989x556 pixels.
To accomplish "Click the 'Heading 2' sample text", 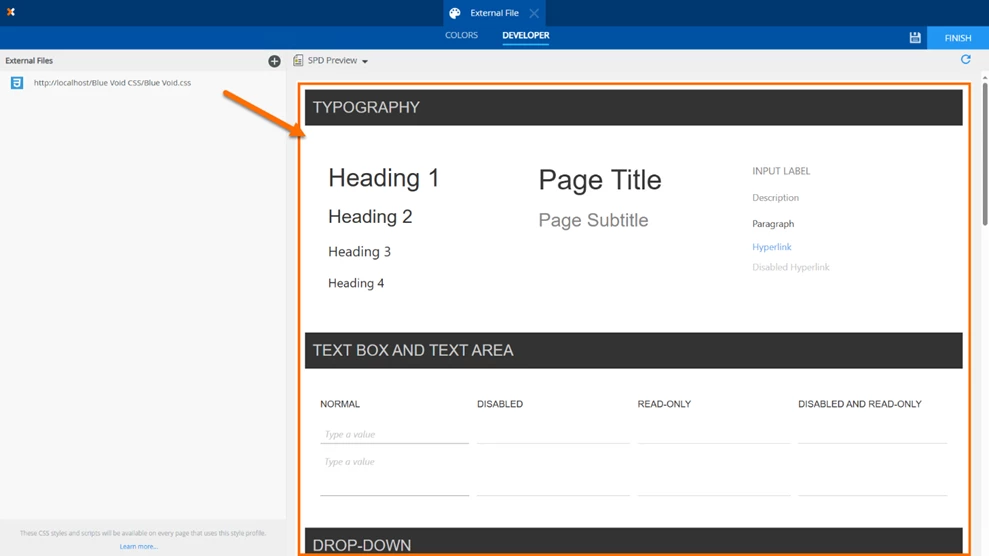I will pyautogui.click(x=370, y=217).
